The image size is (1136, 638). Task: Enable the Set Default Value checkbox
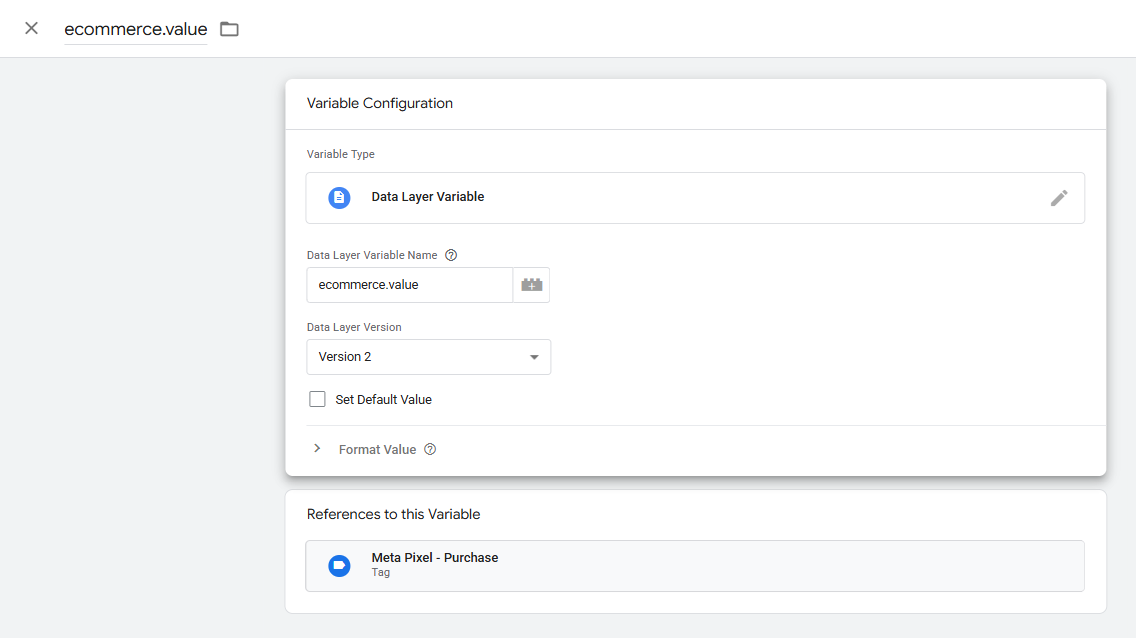tap(317, 398)
